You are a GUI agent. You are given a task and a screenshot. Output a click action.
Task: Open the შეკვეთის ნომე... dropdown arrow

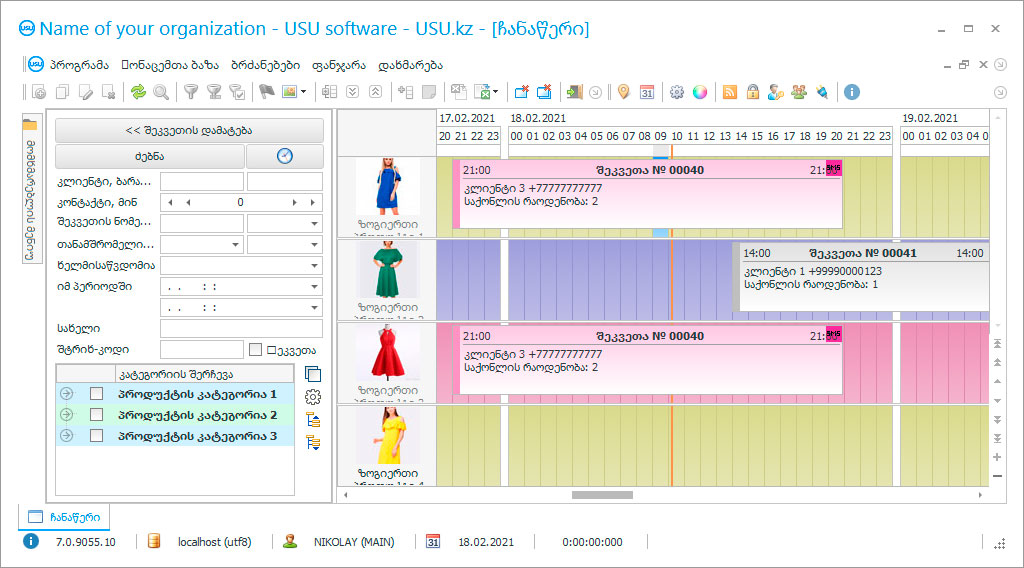point(314,223)
